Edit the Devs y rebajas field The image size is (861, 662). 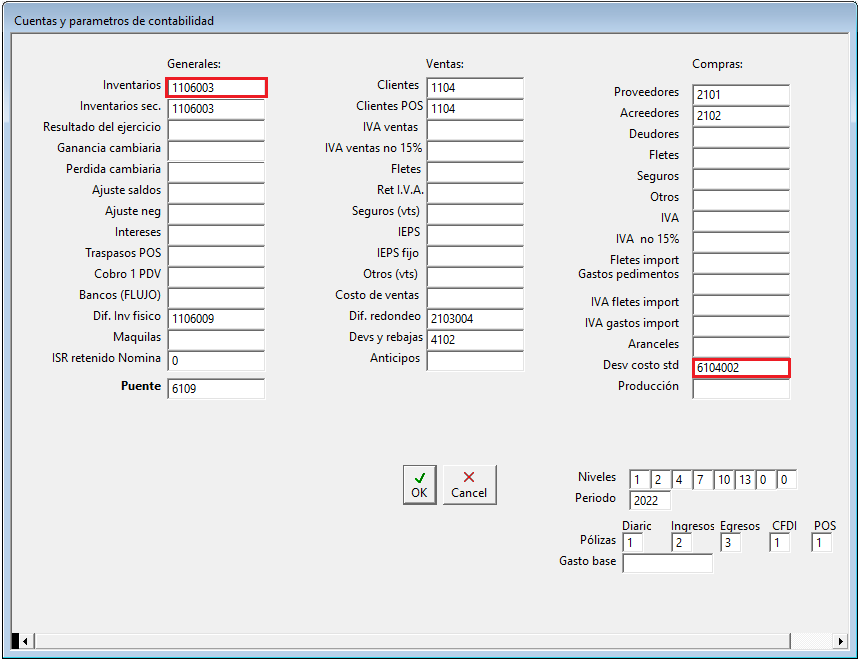pyautogui.click(x=476, y=340)
